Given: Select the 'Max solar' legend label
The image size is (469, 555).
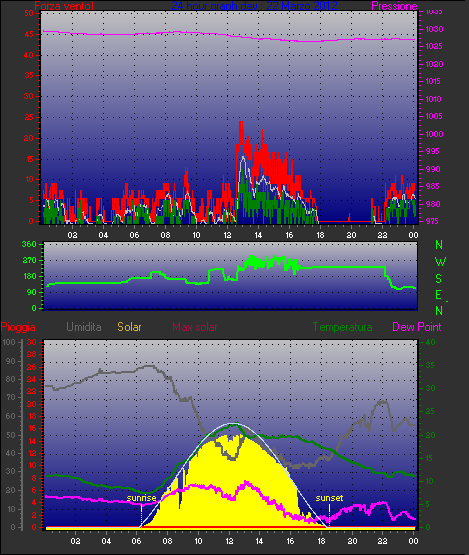Looking at the screenshot, I should coord(195,327).
